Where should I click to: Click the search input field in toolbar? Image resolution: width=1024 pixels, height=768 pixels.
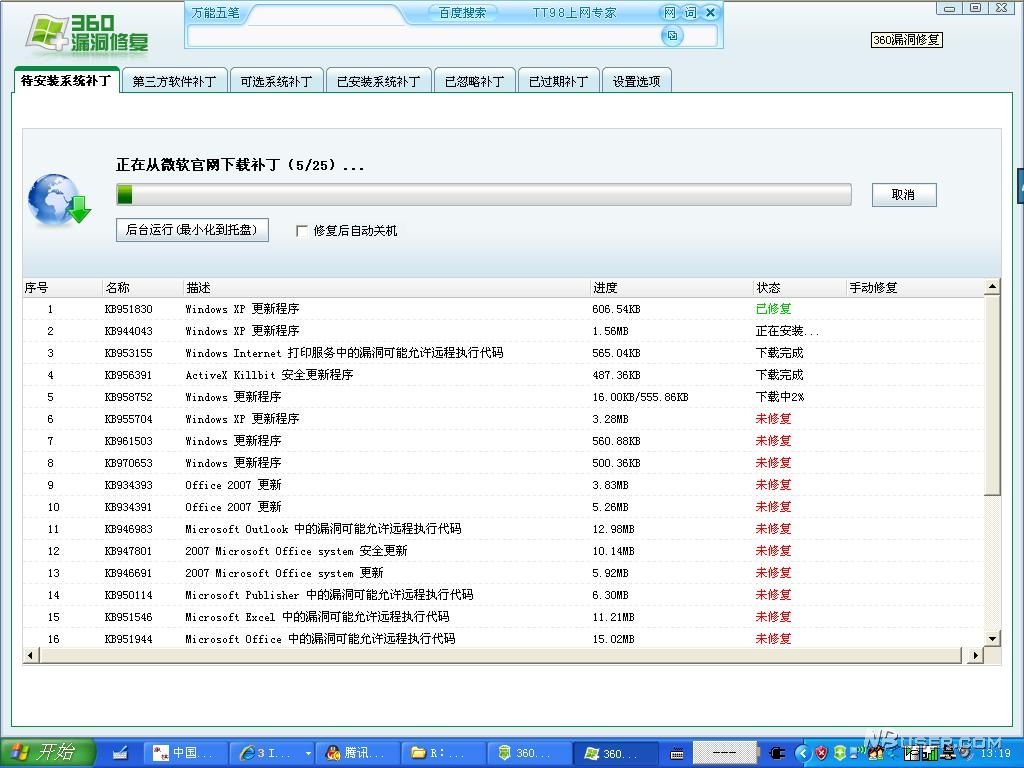coord(424,36)
